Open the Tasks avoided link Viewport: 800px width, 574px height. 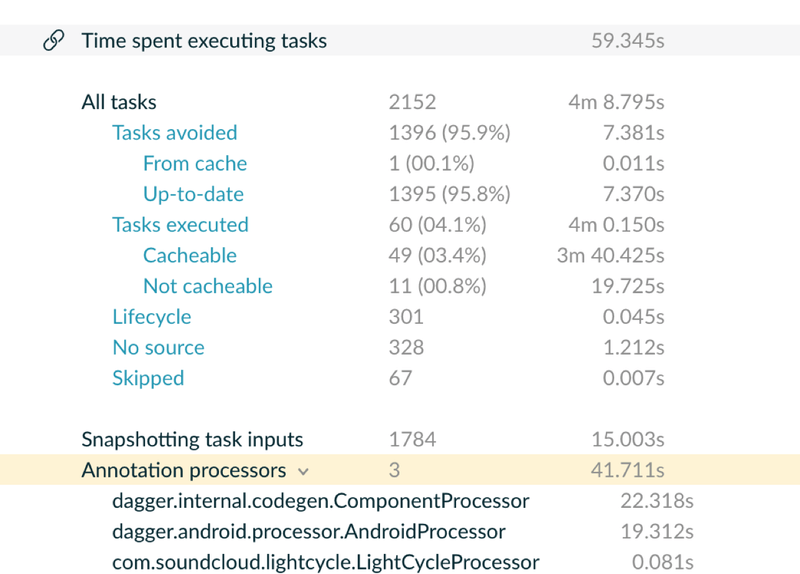(x=174, y=133)
